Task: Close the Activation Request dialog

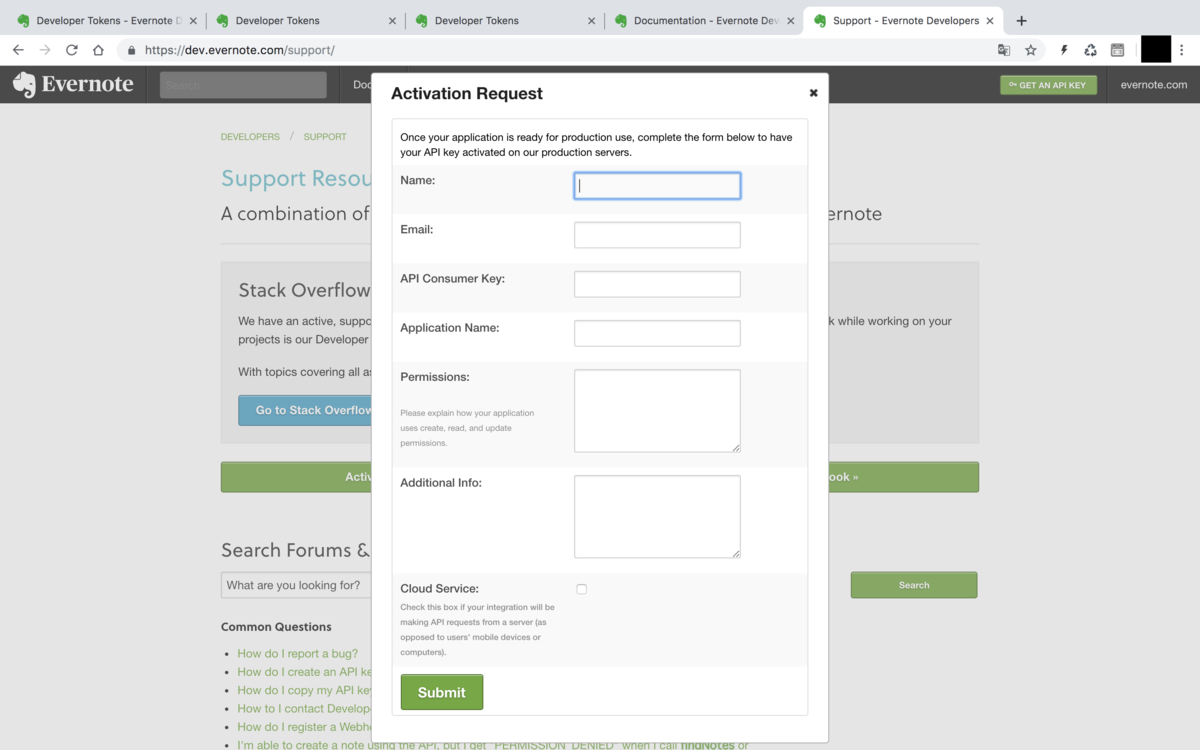Action: [813, 92]
